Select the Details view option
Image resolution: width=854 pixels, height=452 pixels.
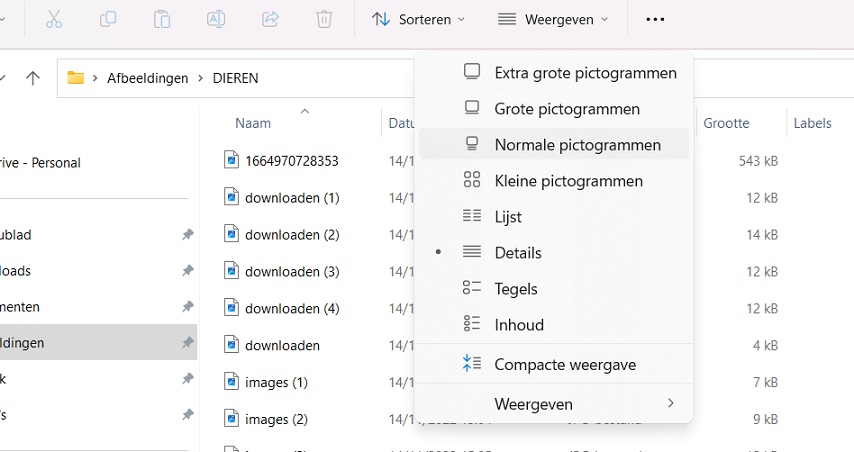[518, 253]
